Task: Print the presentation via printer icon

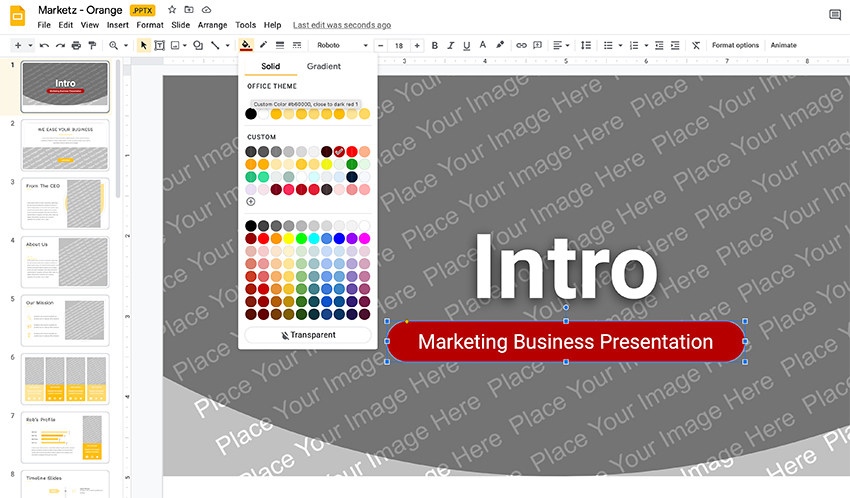Action: click(76, 46)
